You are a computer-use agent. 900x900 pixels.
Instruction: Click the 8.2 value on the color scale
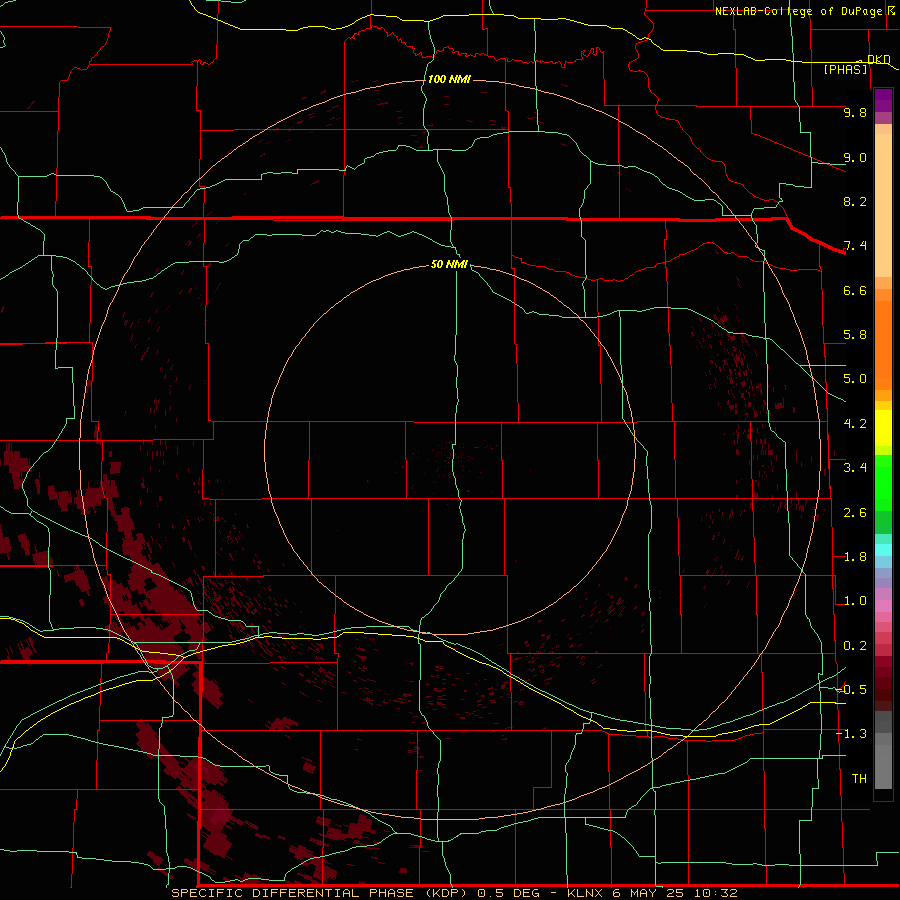pos(855,201)
